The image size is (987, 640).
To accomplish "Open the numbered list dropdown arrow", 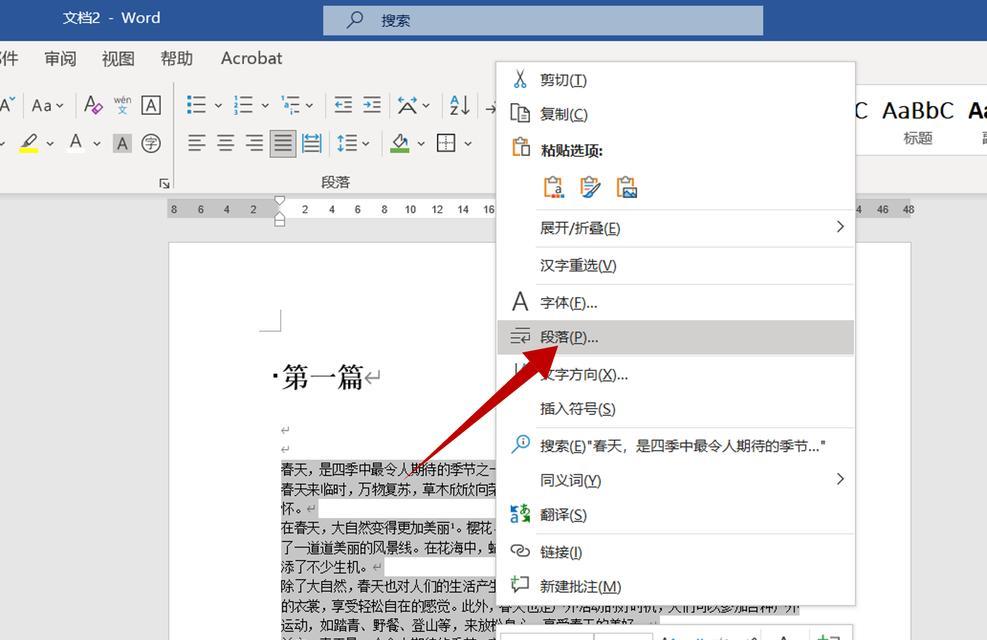I will [x=265, y=105].
